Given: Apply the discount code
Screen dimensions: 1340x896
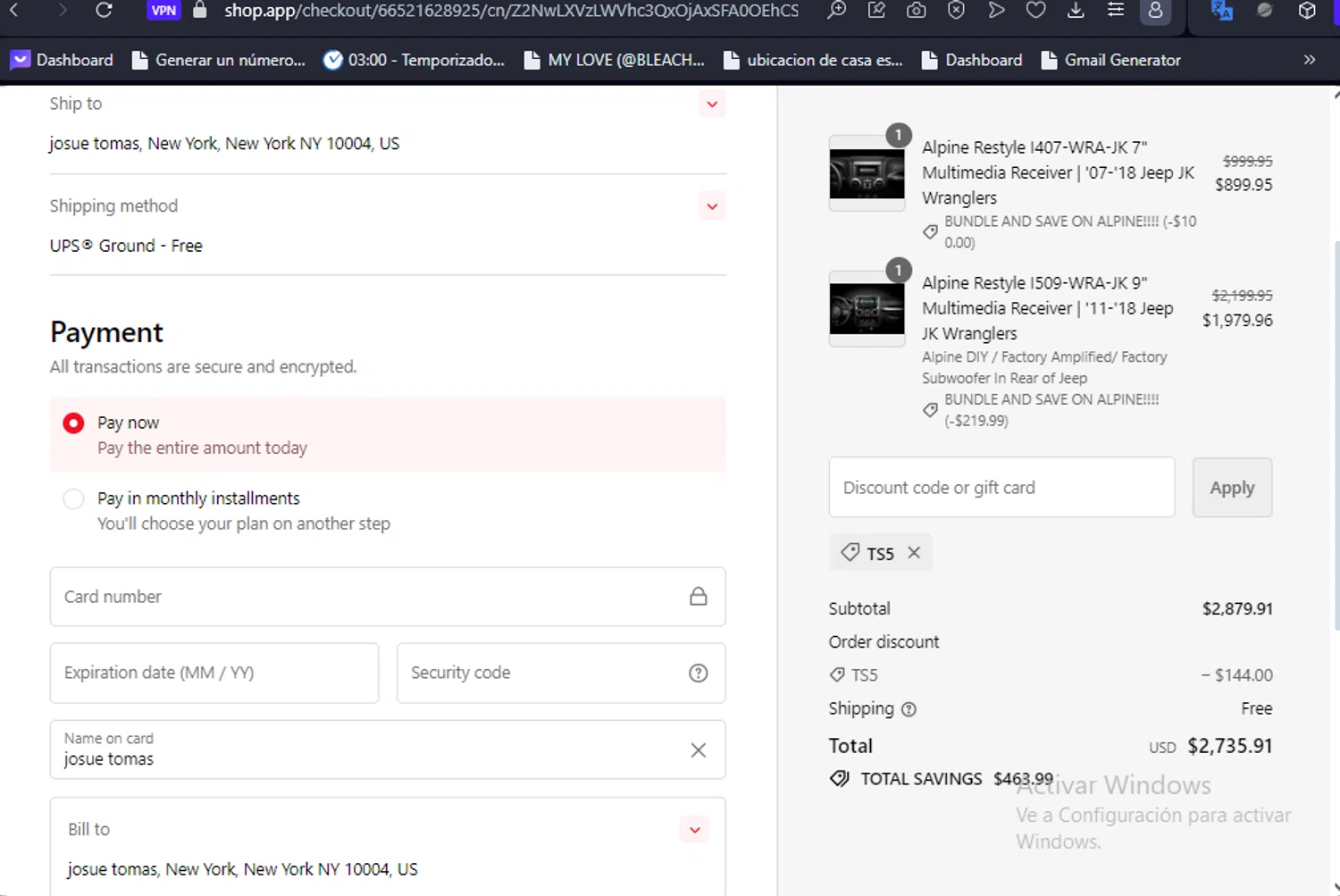Looking at the screenshot, I should pos(1232,488).
